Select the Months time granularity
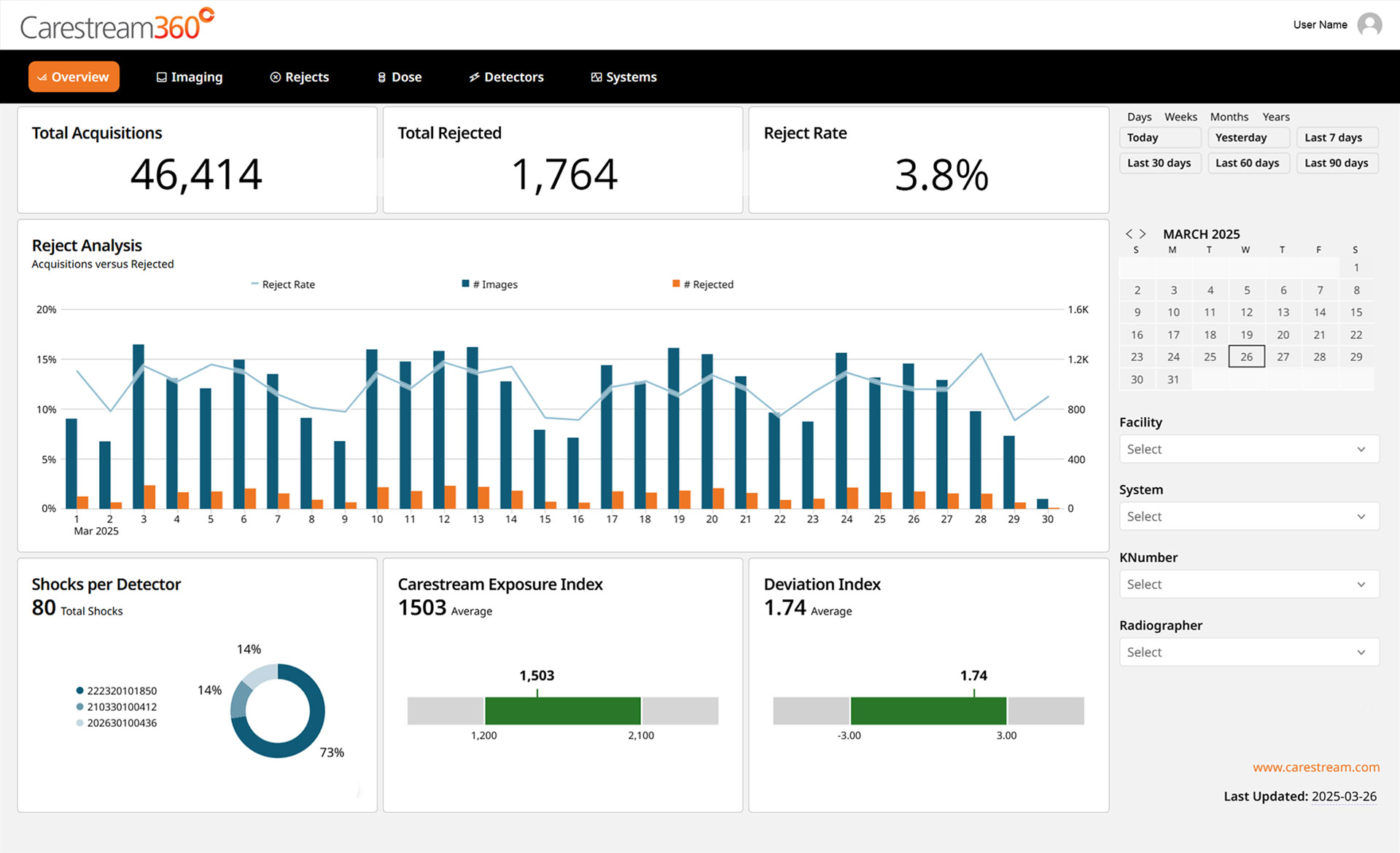1400x853 pixels. (x=1229, y=117)
